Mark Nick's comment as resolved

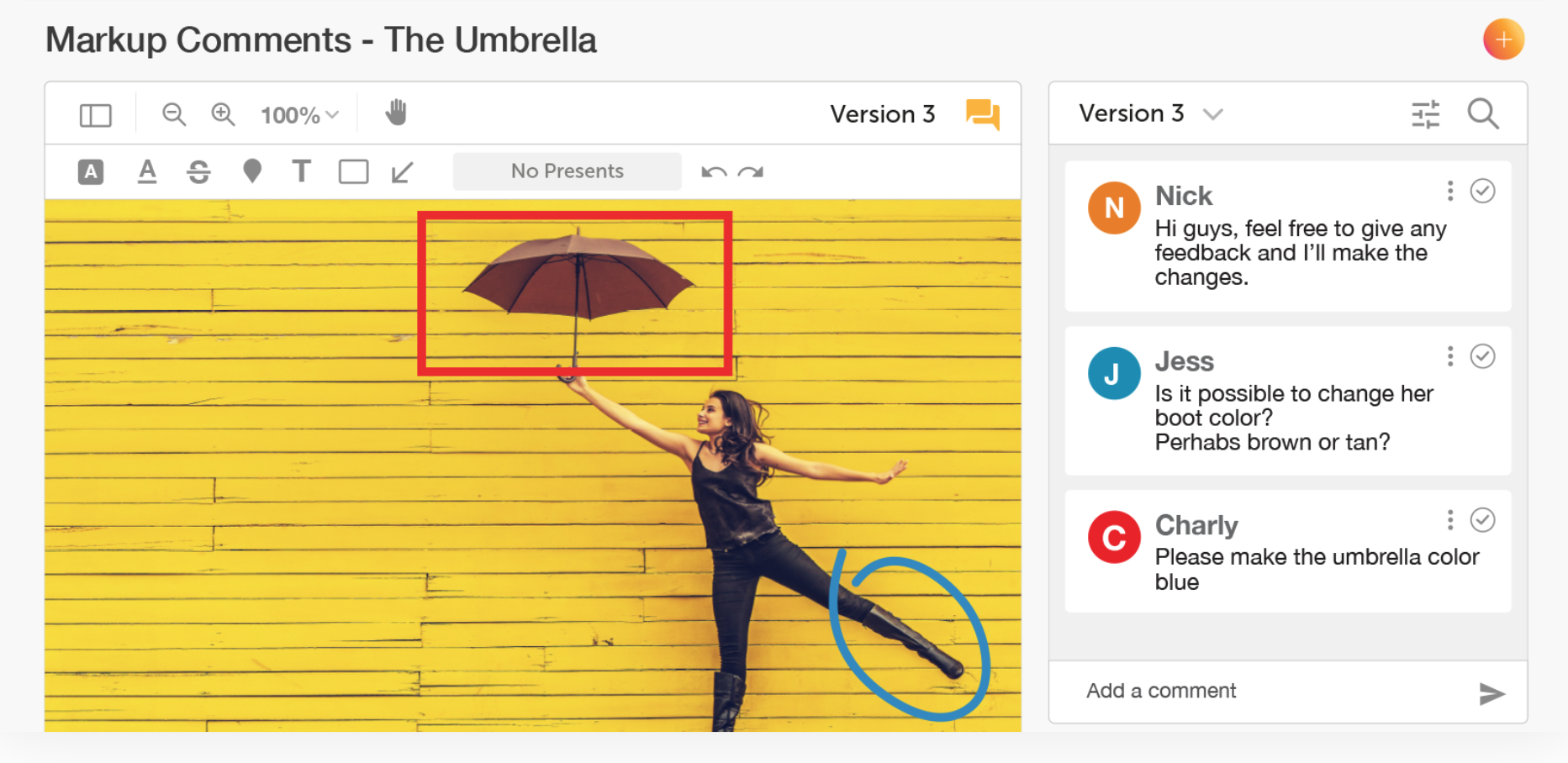coord(1482,191)
